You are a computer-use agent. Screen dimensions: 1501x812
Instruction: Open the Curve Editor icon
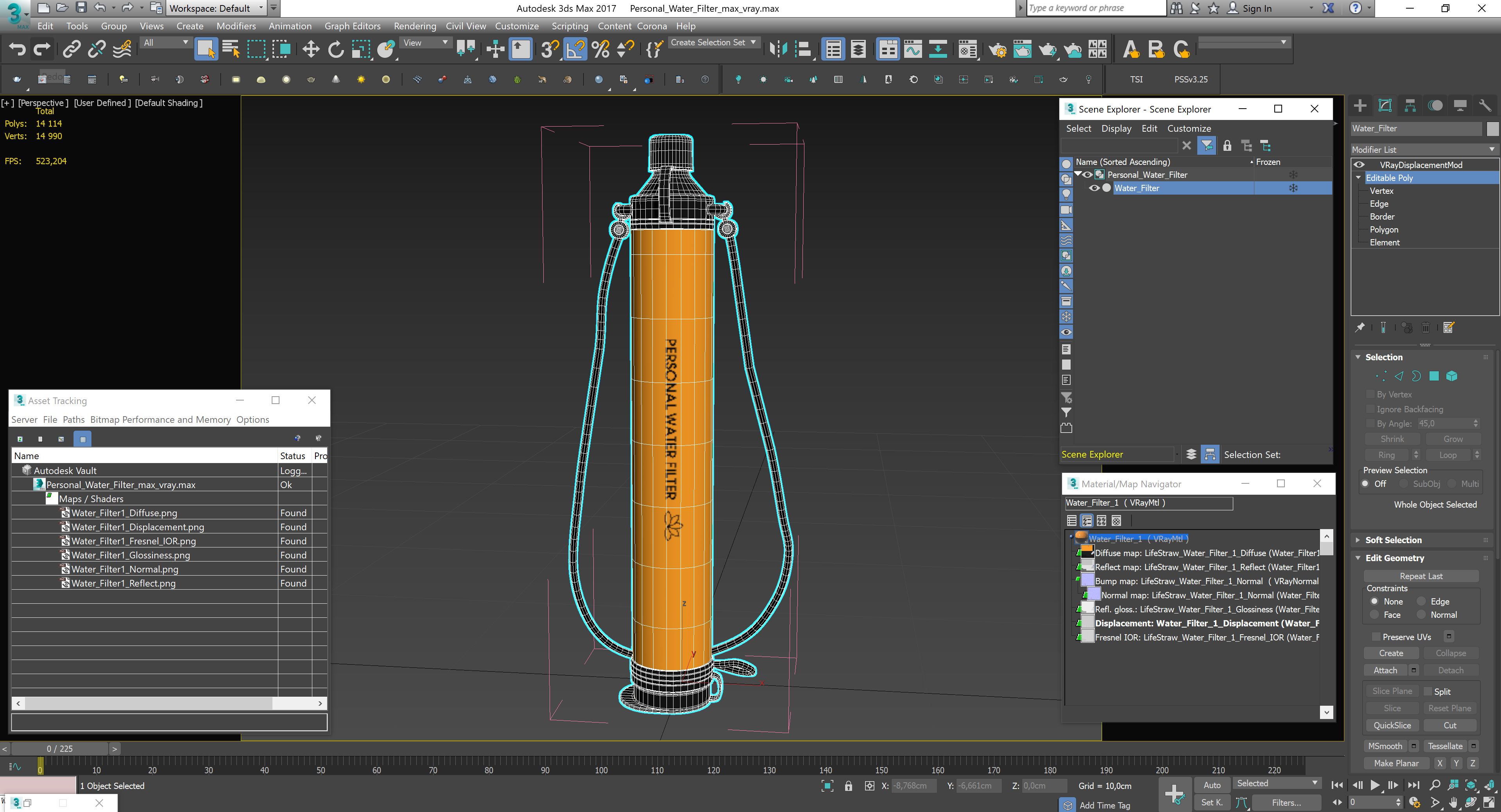click(x=912, y=50)
